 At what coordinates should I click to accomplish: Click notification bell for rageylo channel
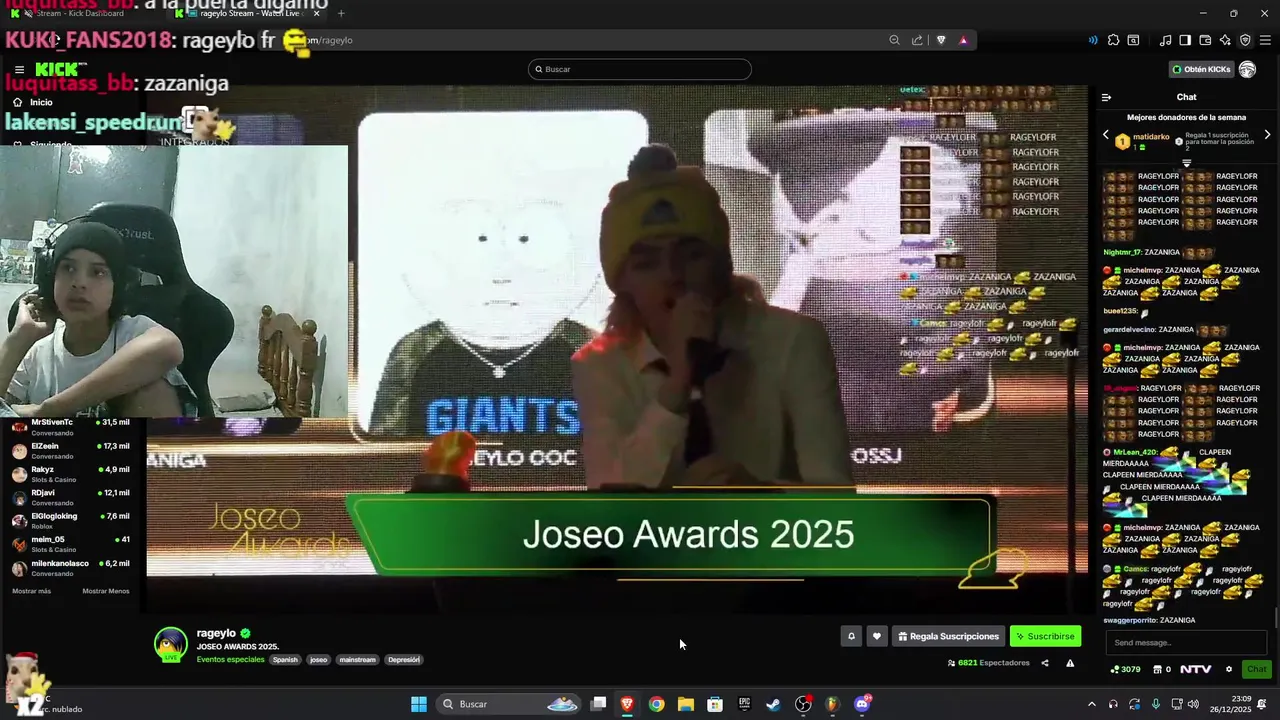pos(851,636)
